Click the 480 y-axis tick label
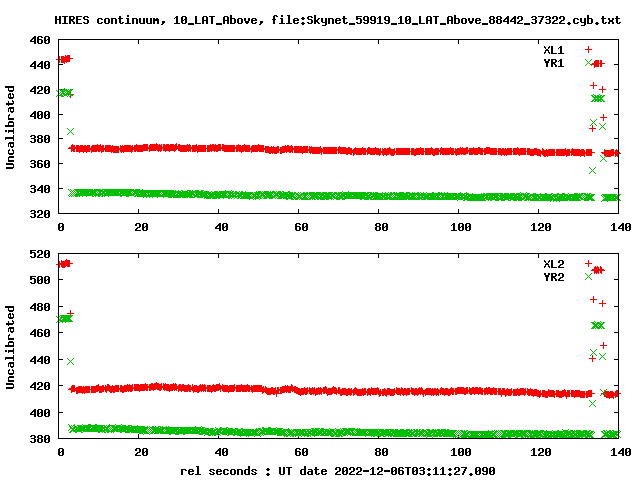The image size is (640, 480). tap(40, 307)
